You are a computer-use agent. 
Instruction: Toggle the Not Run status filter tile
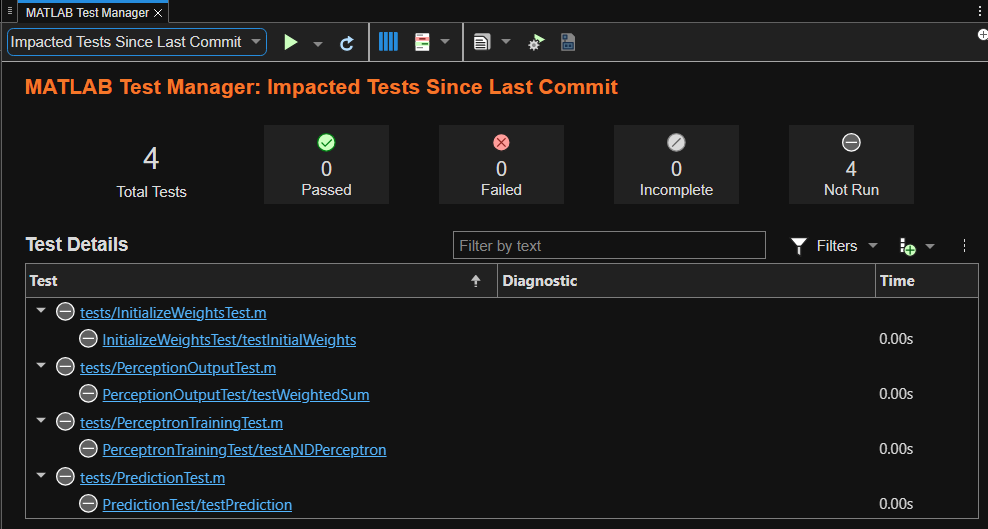click(x=851, y=165)
